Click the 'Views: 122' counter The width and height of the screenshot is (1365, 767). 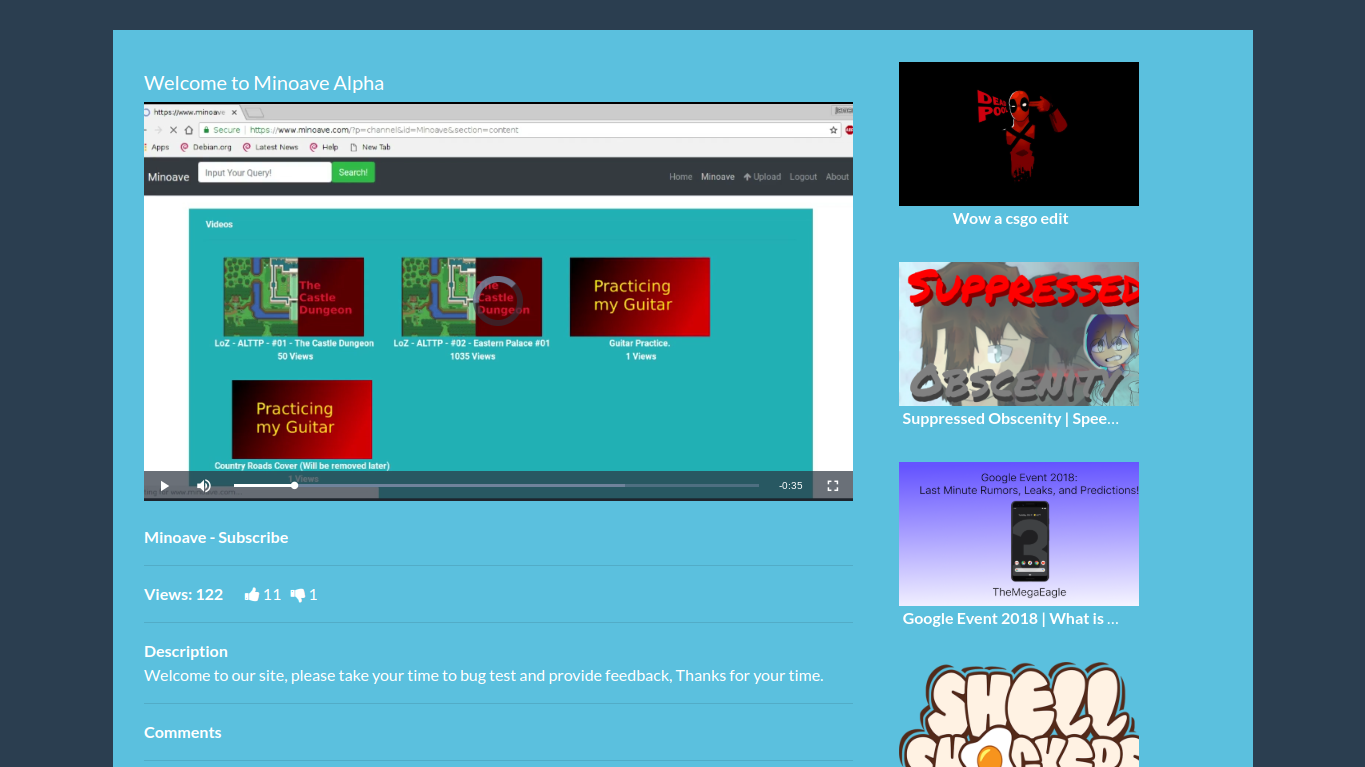tap(184, 594)
